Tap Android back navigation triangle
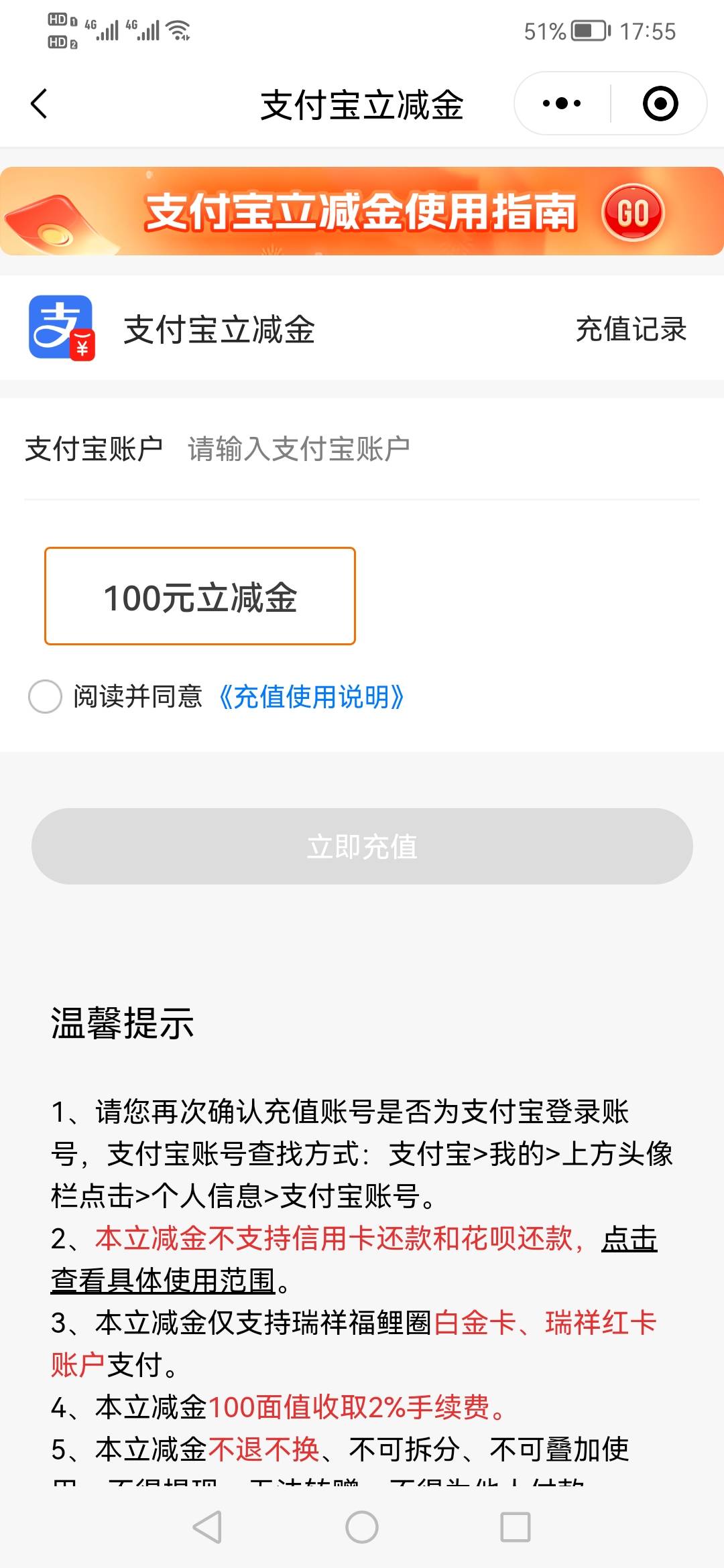 point(207,1527)
